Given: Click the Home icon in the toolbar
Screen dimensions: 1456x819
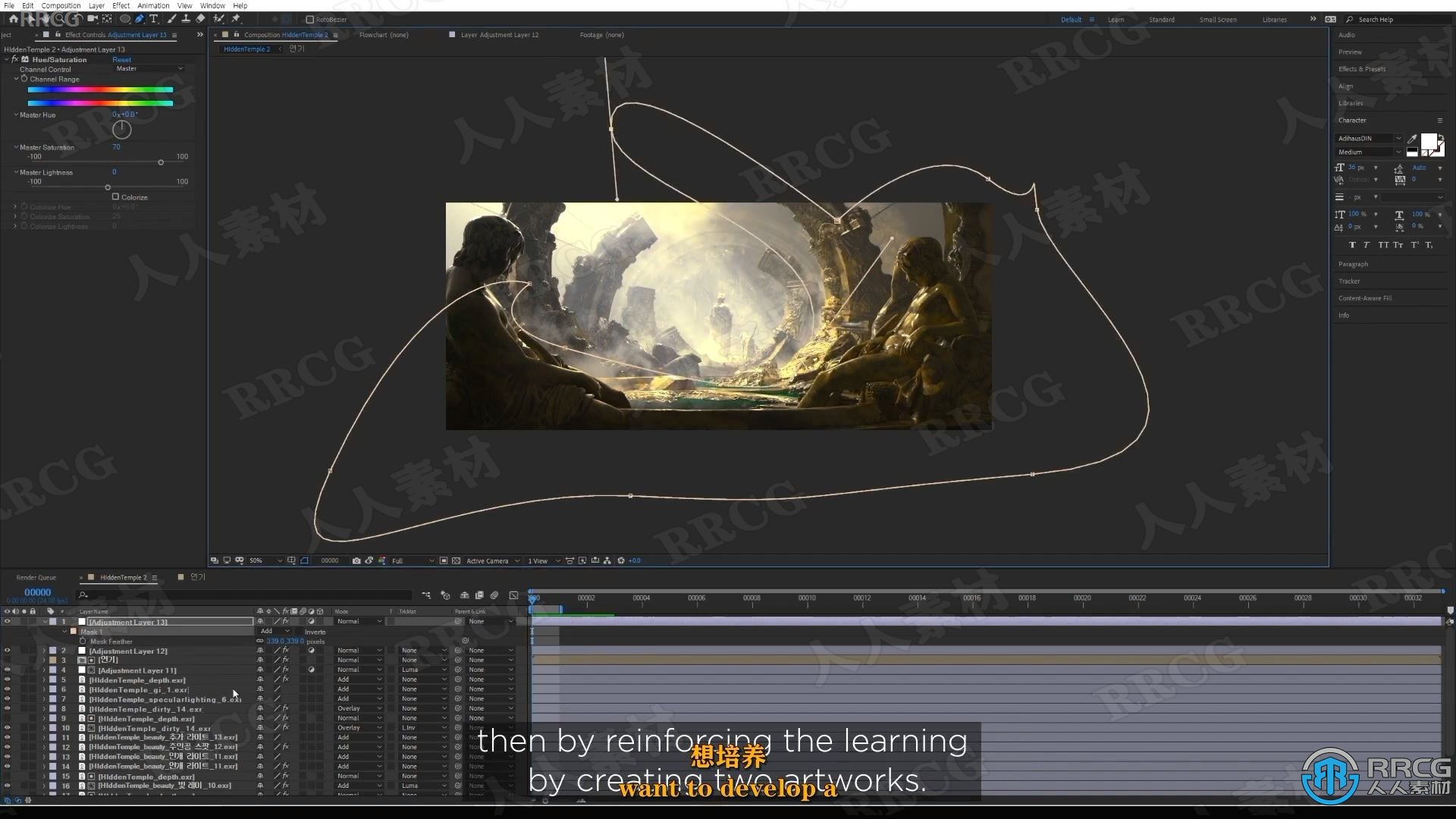Looking at the screenshot, I should [13, 19].
